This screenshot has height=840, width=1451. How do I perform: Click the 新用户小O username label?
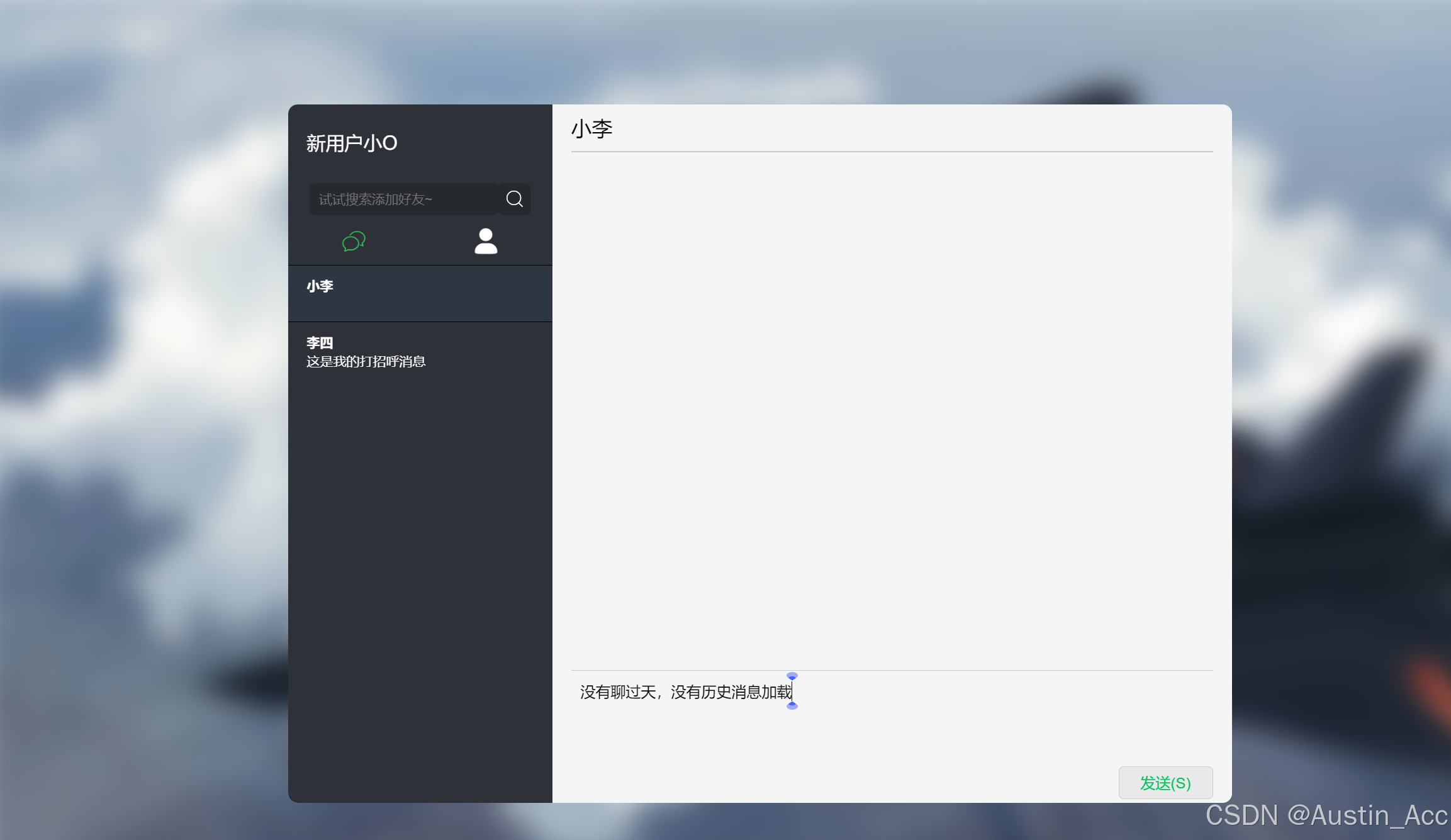click(x=352, y=143)
